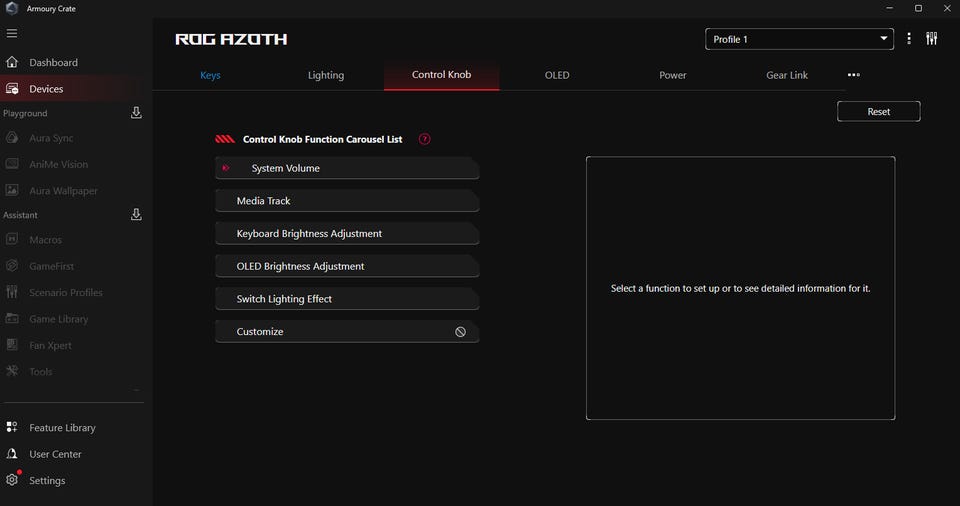
Task: Click the Aura Wallpaper label
Action: [x=64, y=191]
